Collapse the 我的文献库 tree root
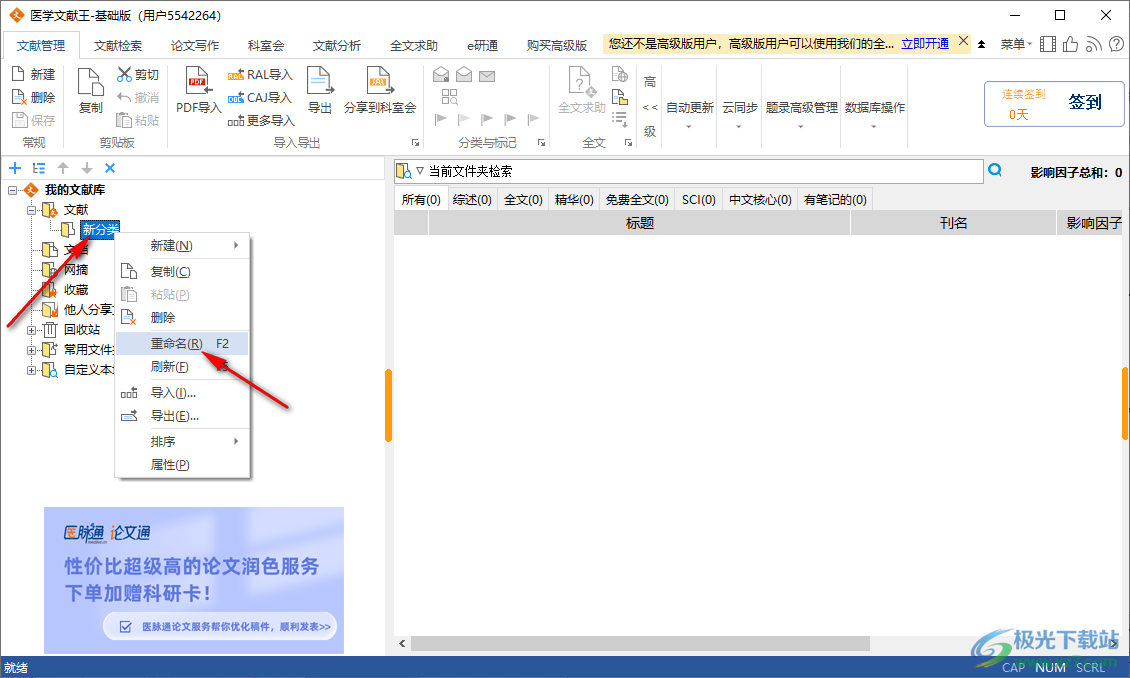The width and height of the screenshot is (1130, 678). (13, 190)
